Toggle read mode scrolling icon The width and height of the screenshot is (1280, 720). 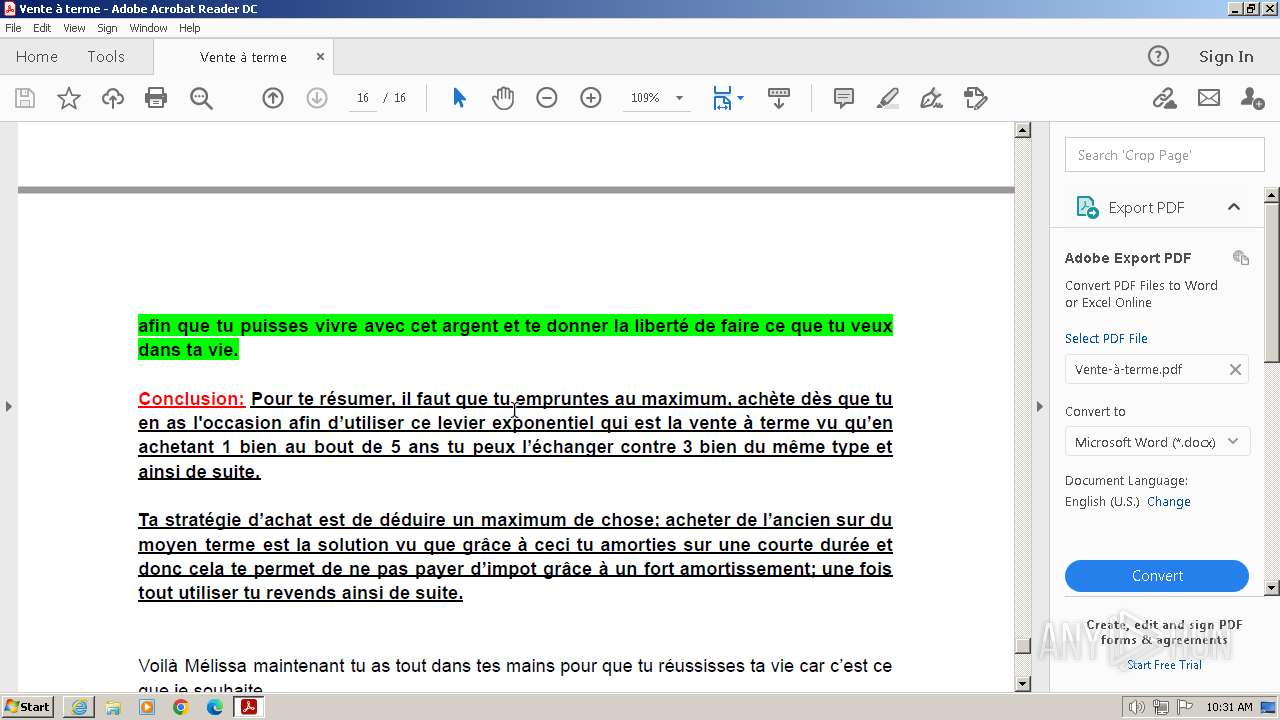click(779, 98)
